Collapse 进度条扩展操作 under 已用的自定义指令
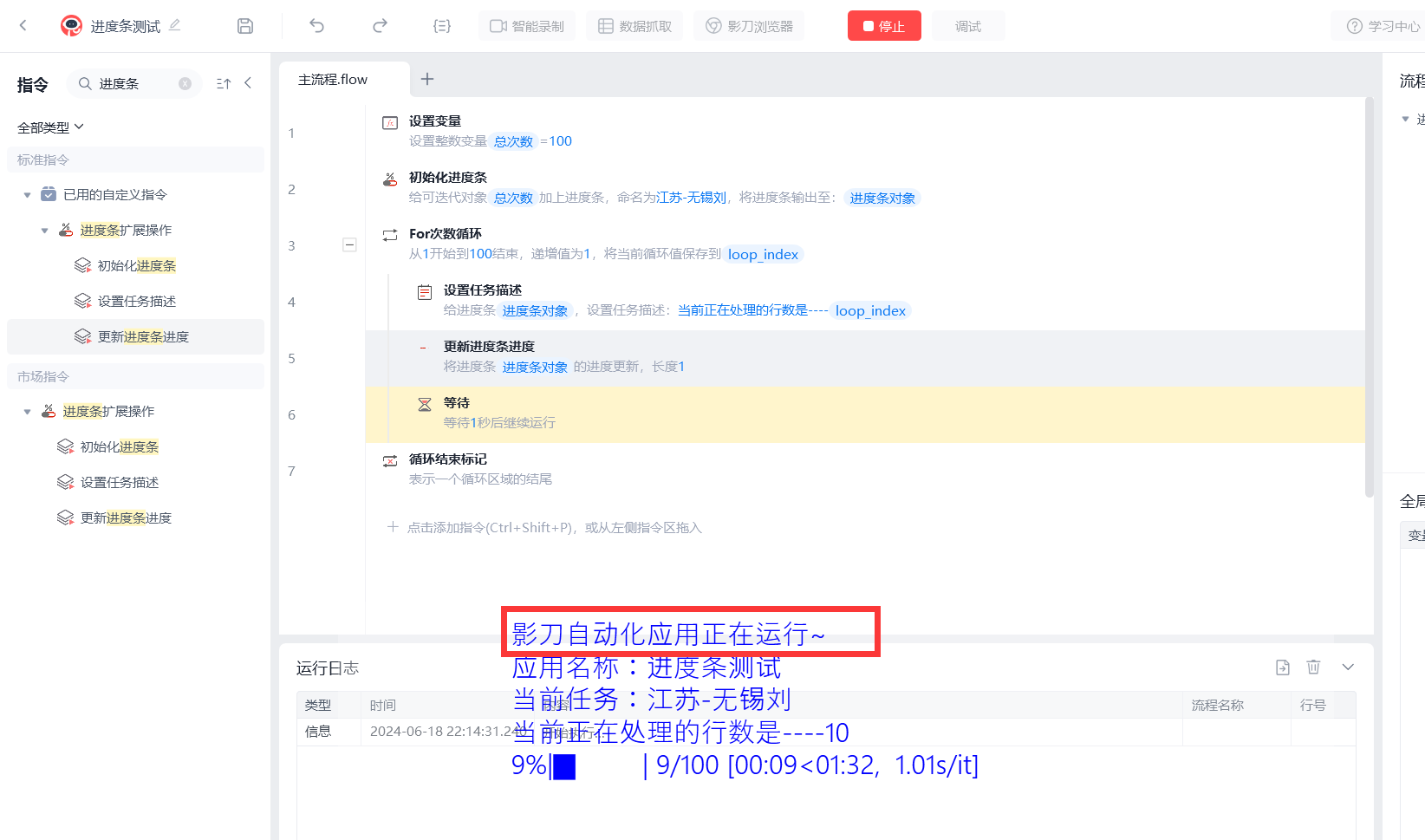The image size is (1425, 840). coord(44,231)
